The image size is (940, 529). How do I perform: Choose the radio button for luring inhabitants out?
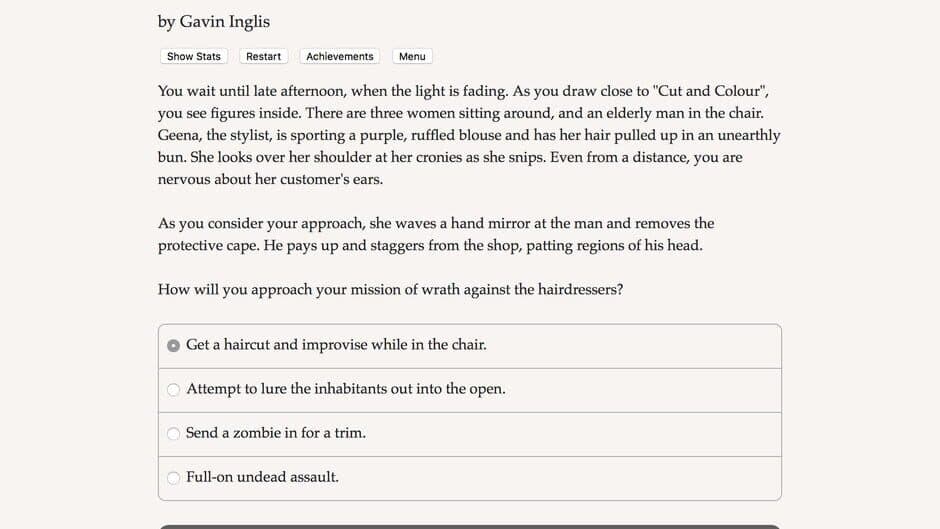pos(174,389)
